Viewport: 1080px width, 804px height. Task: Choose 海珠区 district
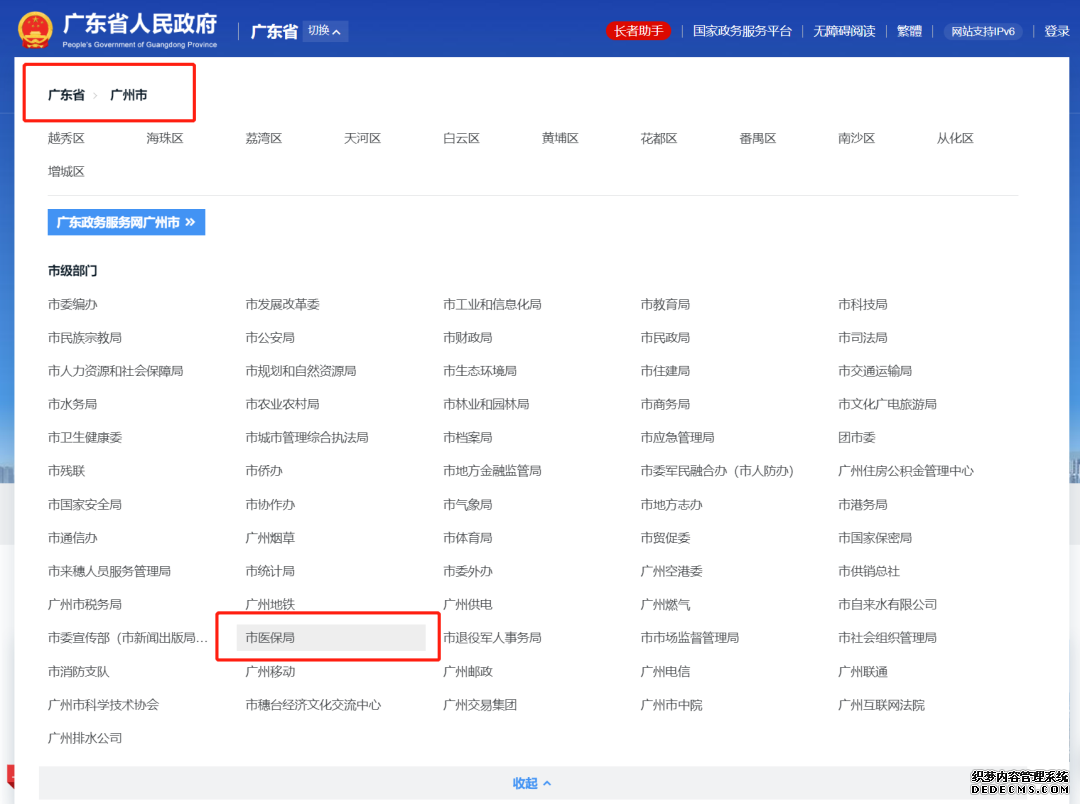point(165,138)
